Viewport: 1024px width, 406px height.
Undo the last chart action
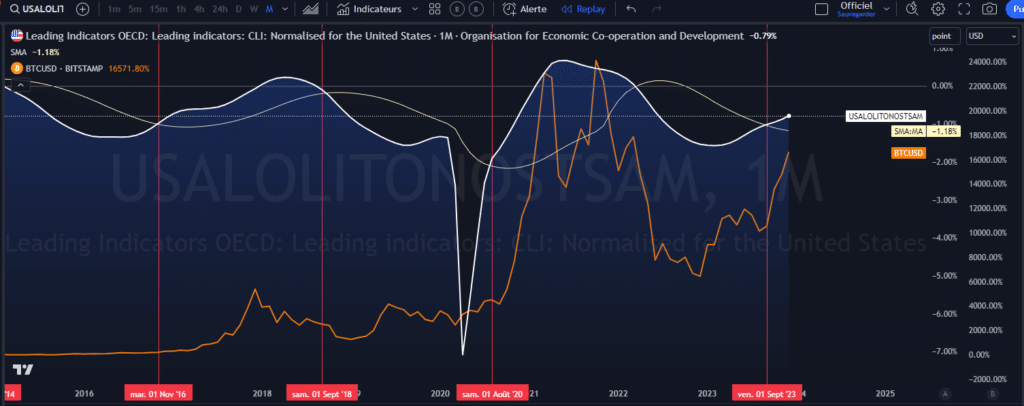pyautogui.click(x=631, y=9)
